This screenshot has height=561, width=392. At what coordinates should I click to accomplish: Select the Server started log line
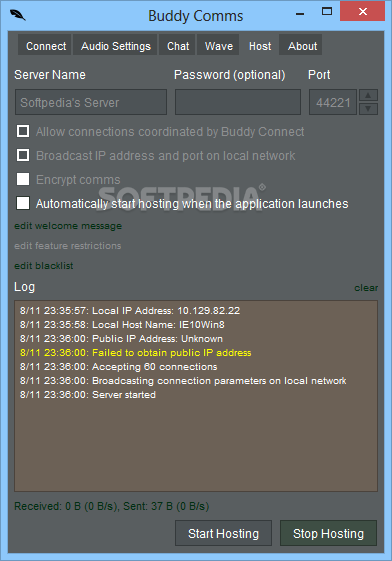pyautogui.click(x=88, y=395)
